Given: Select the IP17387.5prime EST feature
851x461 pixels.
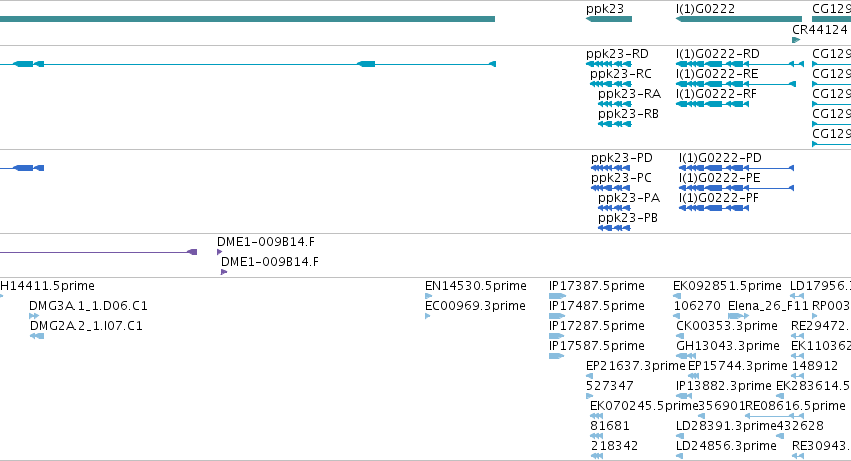Looking at the screenshot, I should click(x=557, y=296).
